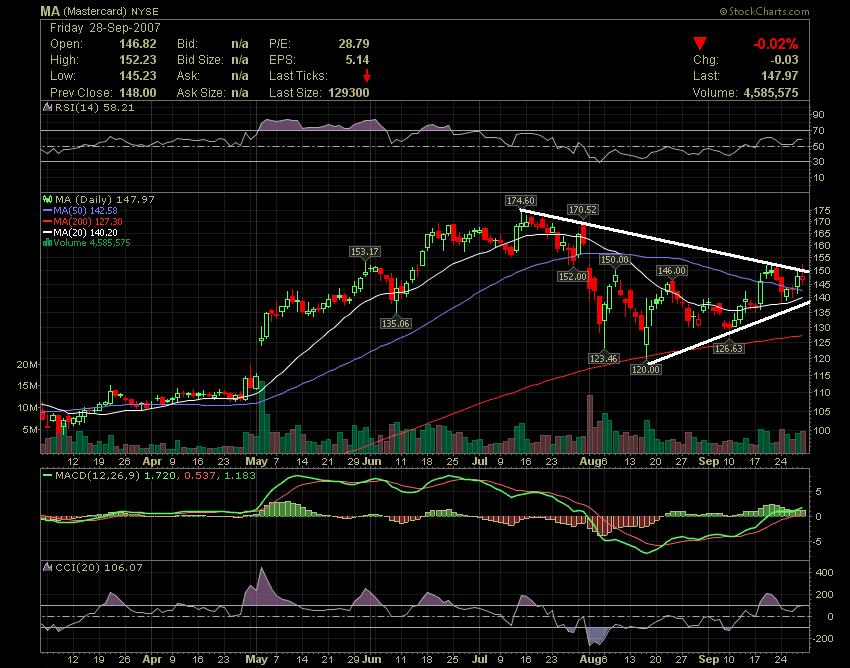Click the MACD signal value 0.537
The height and width of the screenshot is (668, 850).
point(199,476)
